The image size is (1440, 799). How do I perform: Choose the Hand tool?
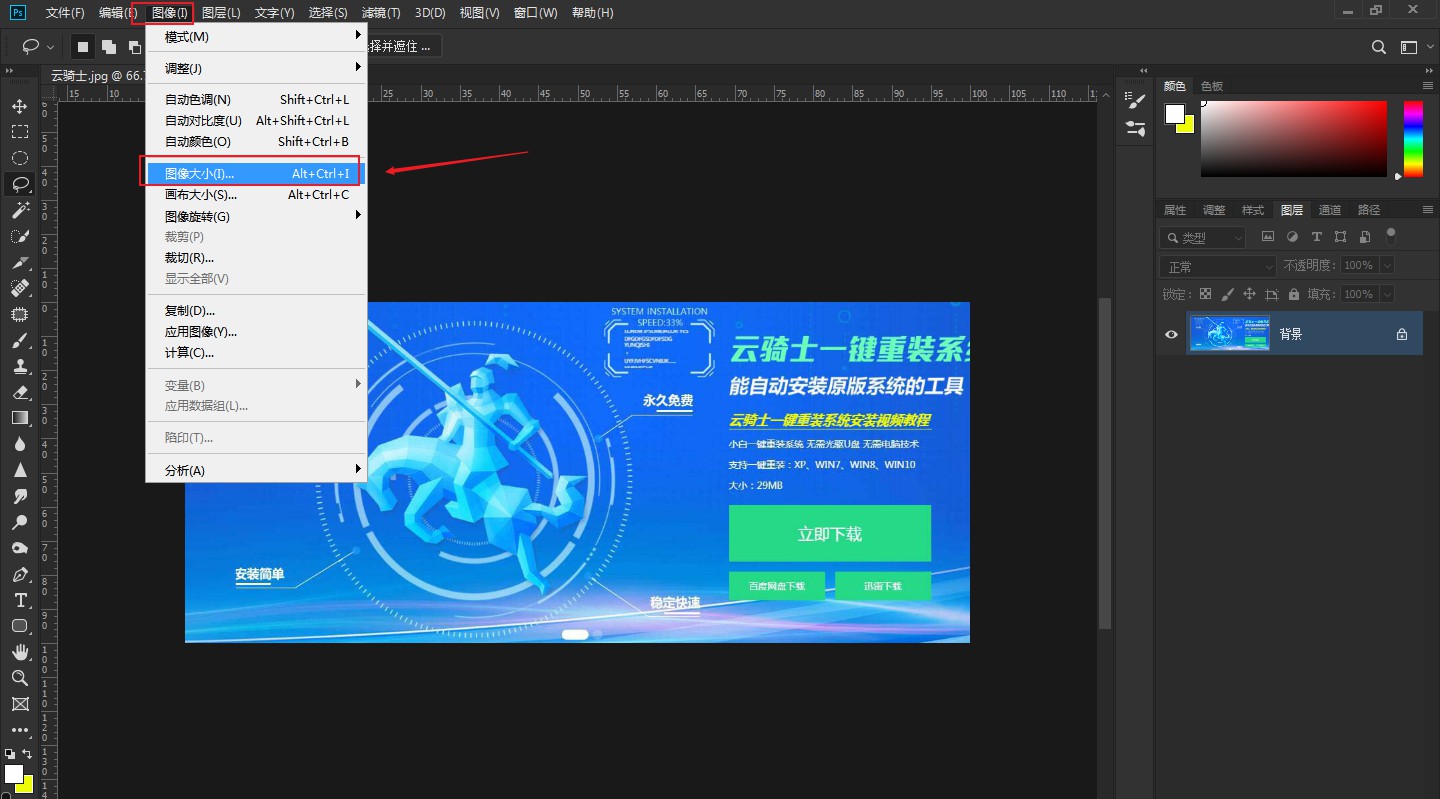click(19, 652)
